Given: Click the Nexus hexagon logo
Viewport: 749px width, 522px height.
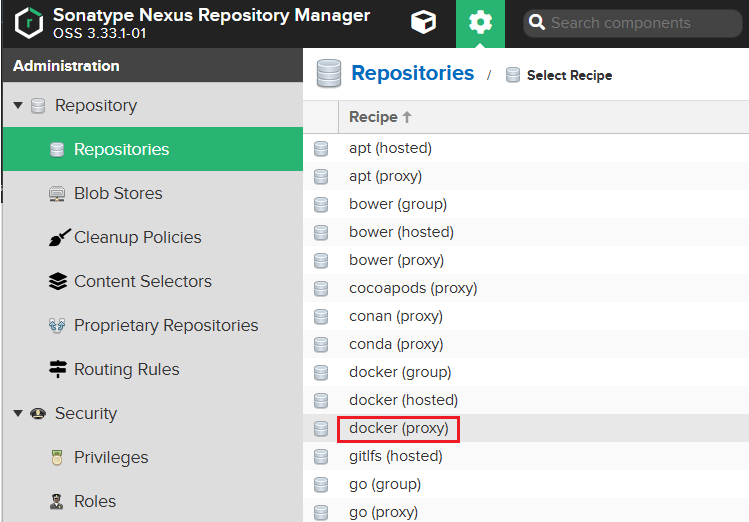Looking at the screenshot, I should 29,23.
